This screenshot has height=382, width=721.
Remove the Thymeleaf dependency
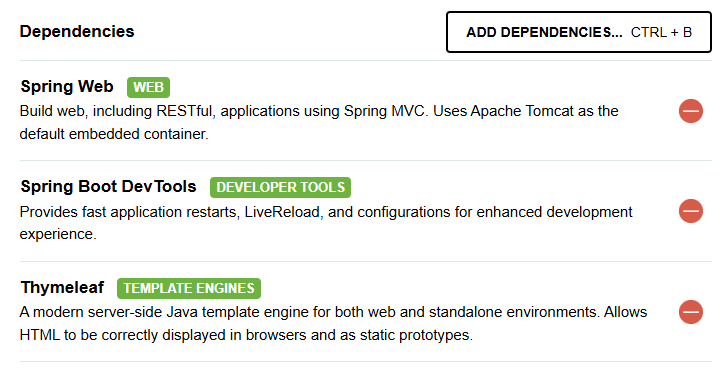click(691, 312)
